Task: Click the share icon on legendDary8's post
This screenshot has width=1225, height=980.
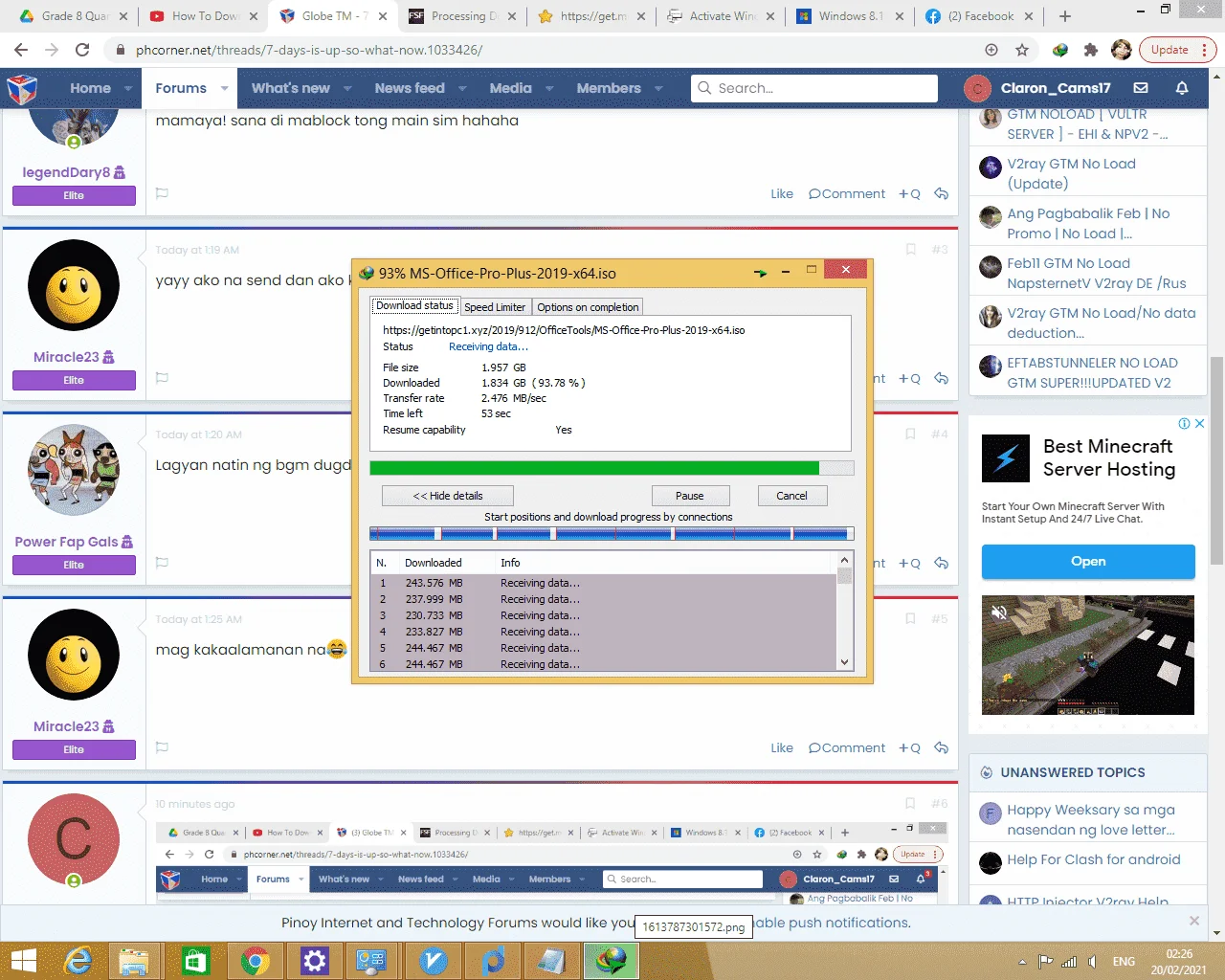Action: click(x=942, y=193)
